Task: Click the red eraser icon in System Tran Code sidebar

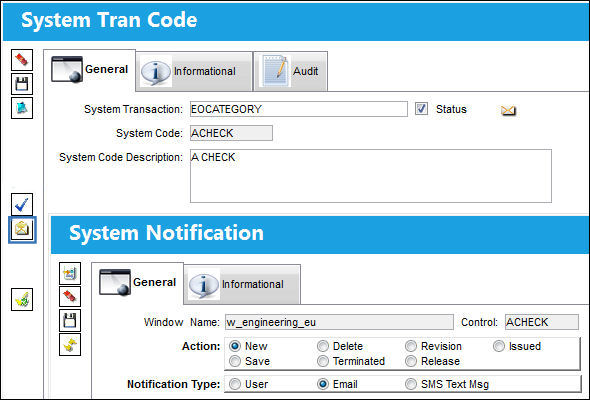Action: tap(22, 60)
